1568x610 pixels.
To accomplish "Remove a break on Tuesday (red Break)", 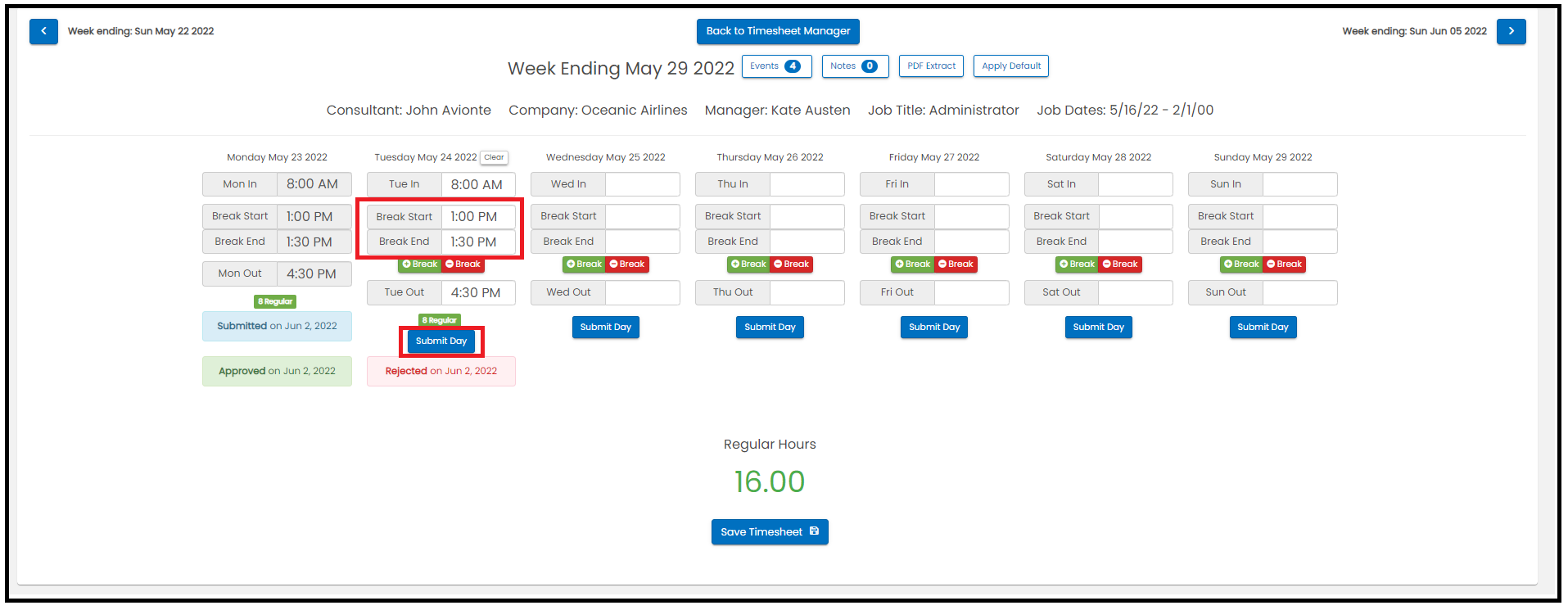I will [463, 264].
